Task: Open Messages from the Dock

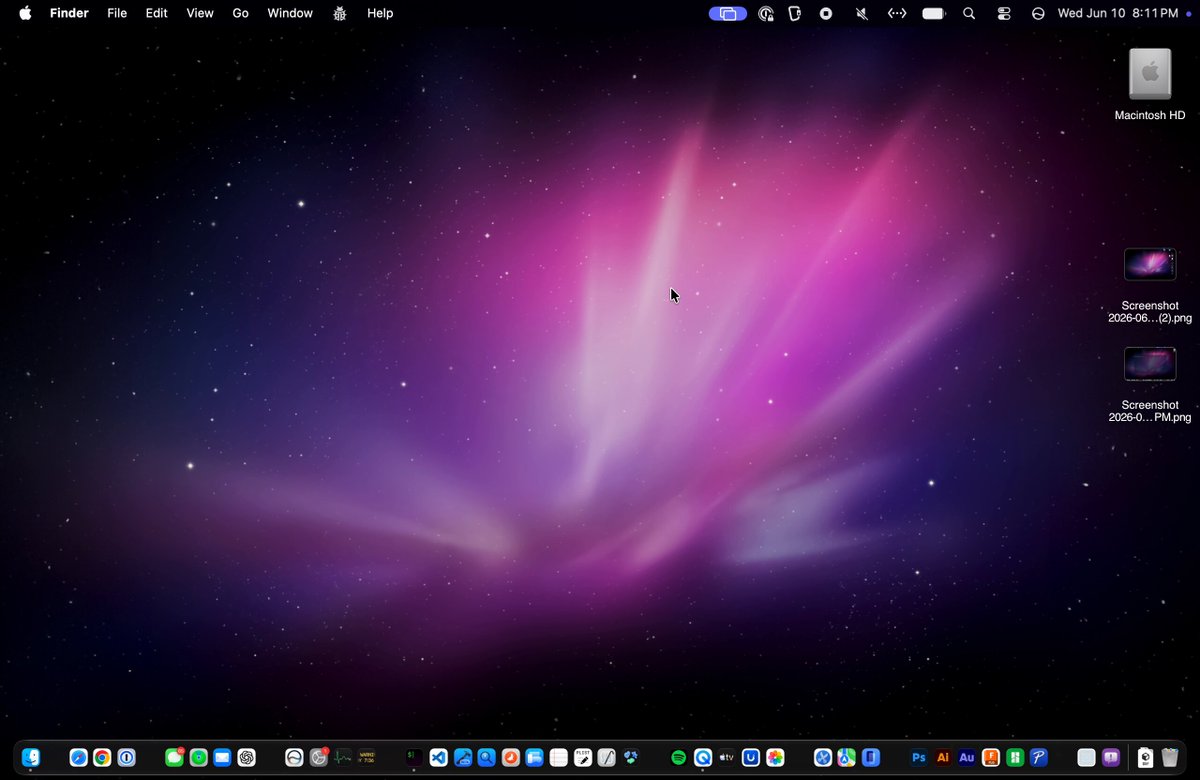Action: 174,758
